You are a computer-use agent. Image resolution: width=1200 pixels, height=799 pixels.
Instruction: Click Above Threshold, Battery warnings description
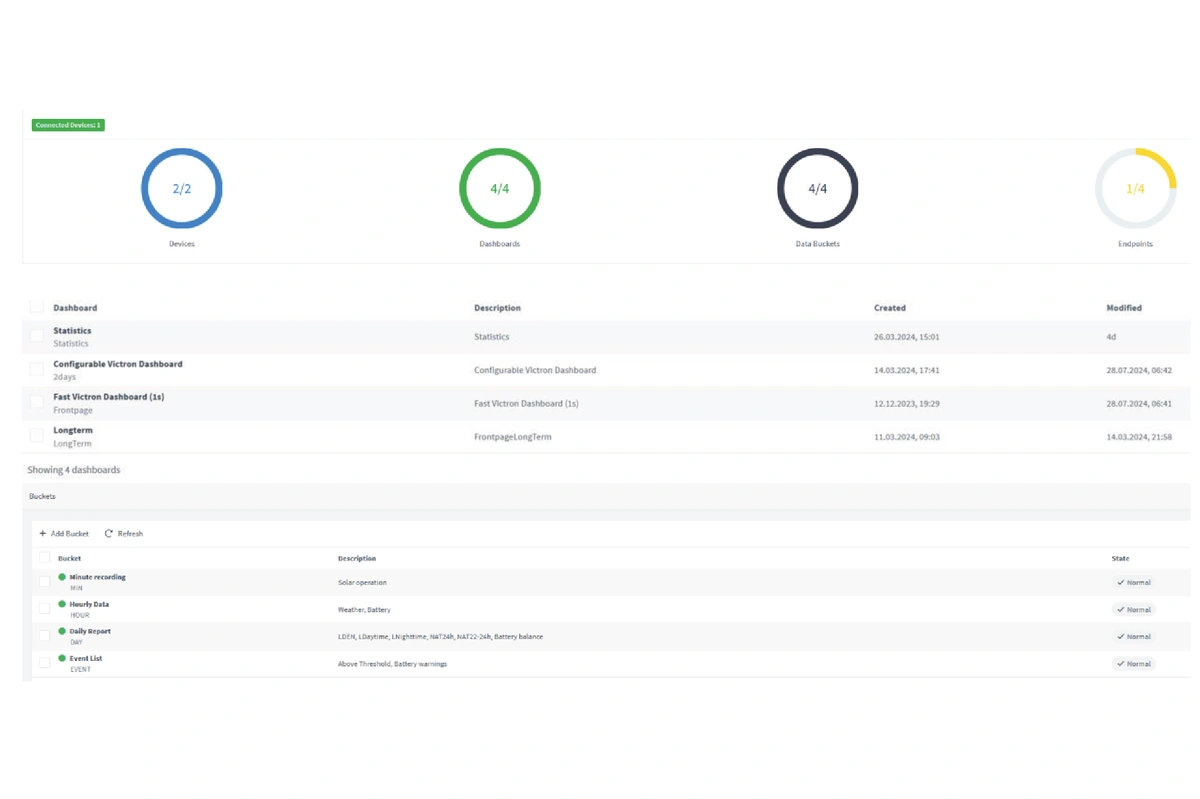click(392, 664)
